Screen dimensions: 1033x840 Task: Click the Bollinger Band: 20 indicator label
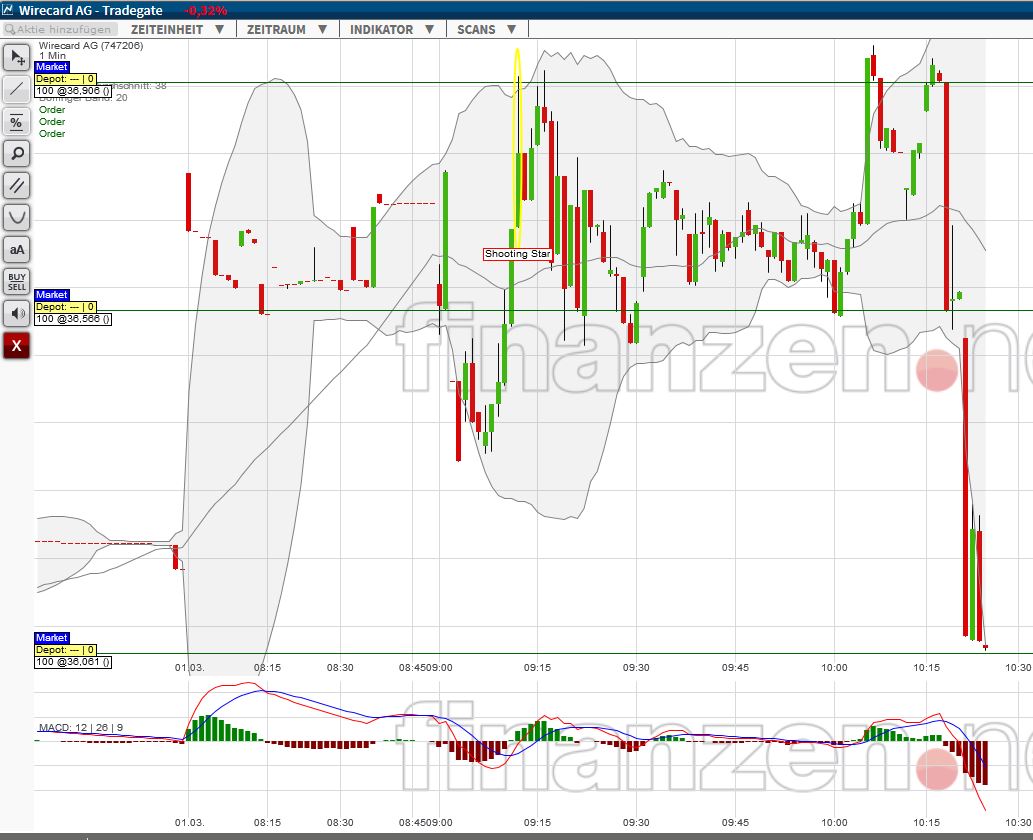[83, 98]
